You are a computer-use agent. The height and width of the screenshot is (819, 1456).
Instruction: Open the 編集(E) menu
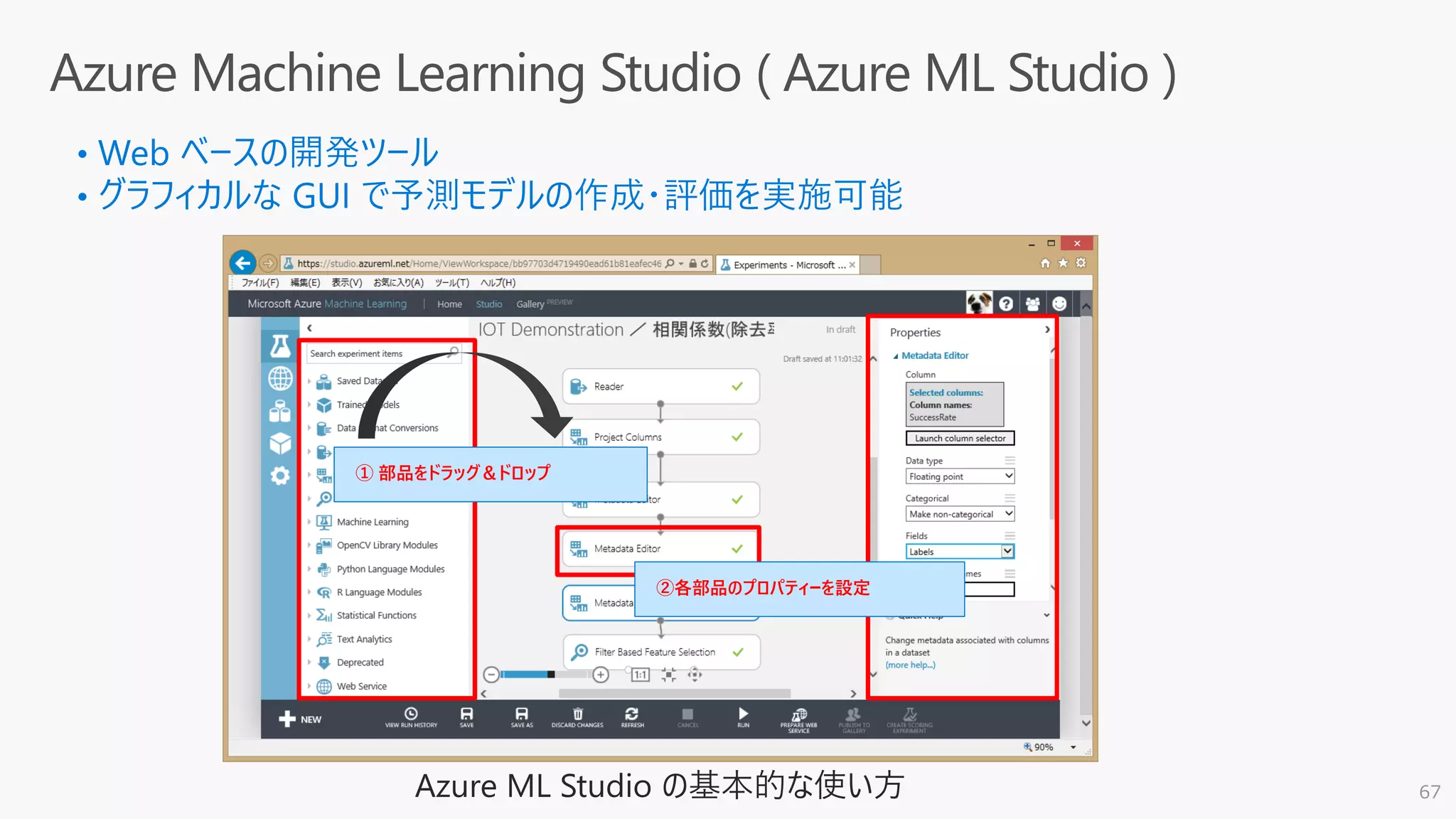point(305,282)
